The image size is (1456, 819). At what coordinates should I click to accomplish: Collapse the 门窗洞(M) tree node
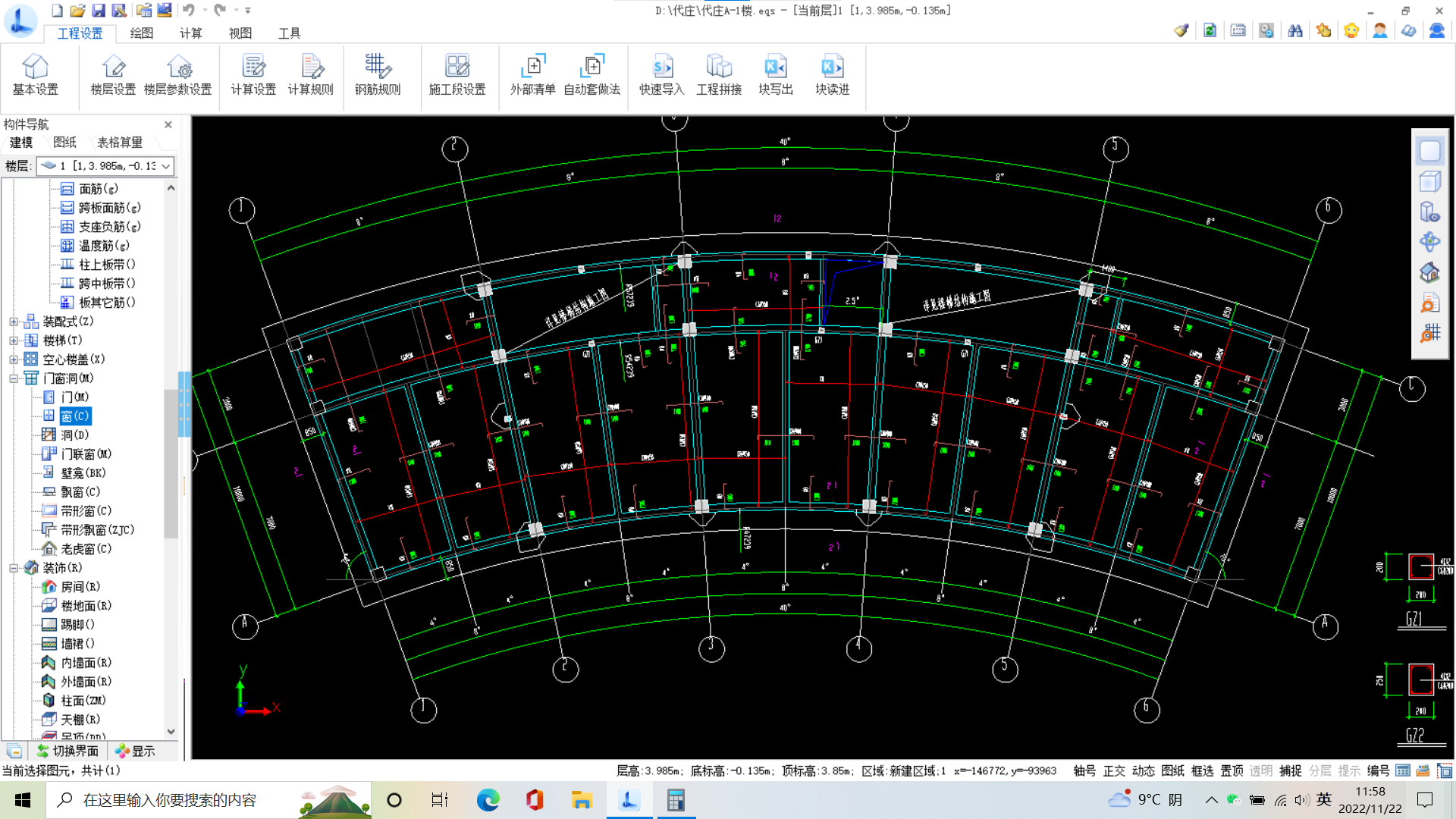[14, 378]
